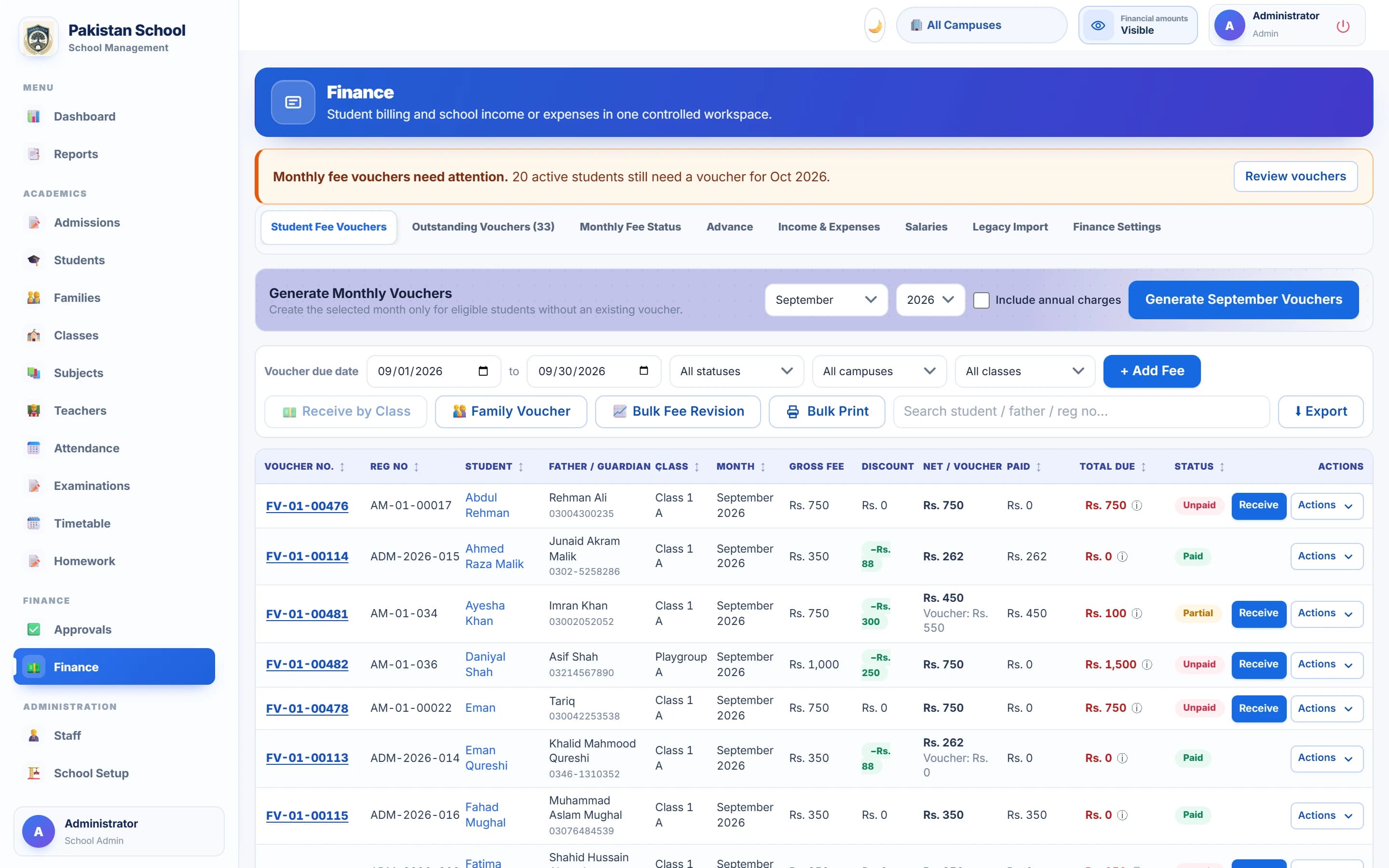This screenshot has height=868, width=1389.
Task: Open the All campuses filter dropdown
Action: pos(879,371)
